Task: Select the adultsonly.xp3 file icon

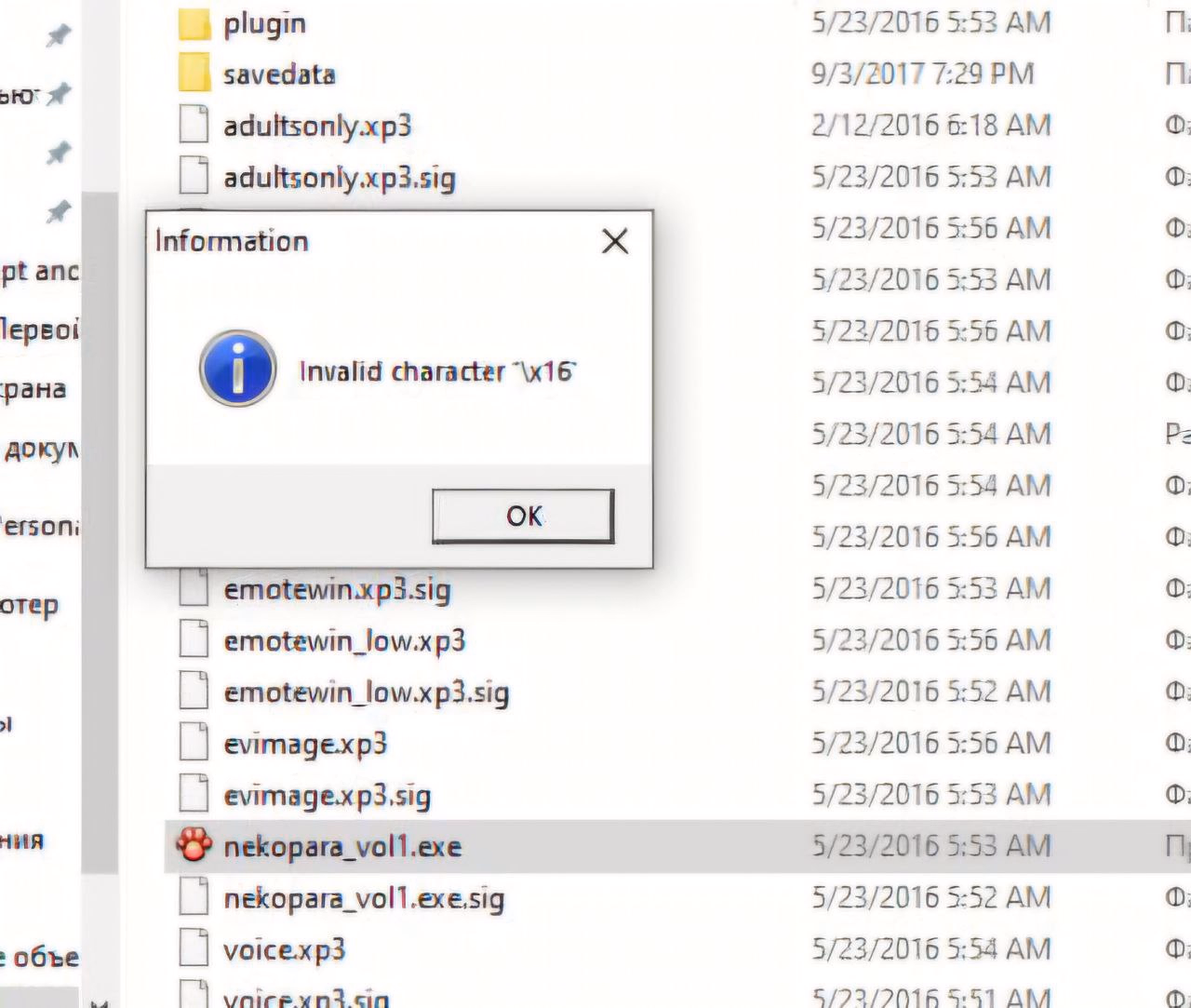Action: 194,125
